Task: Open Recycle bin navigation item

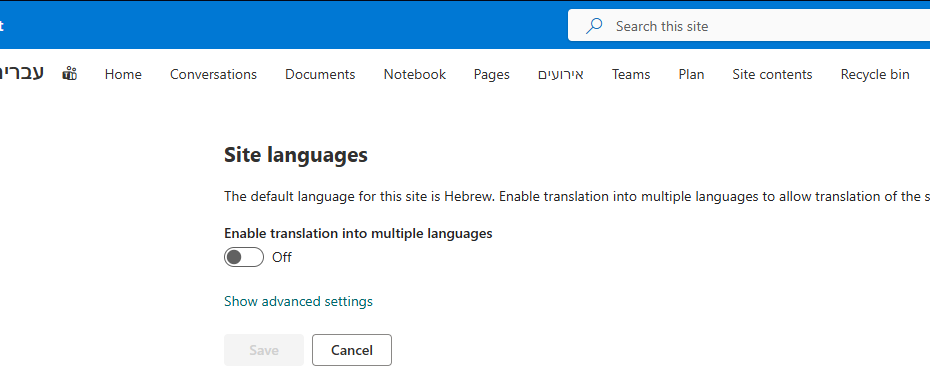Action: pos(875,74)
